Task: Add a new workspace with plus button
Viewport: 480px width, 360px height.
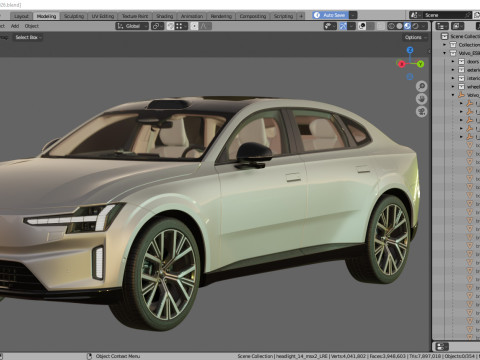Action: tap(301, 16)
